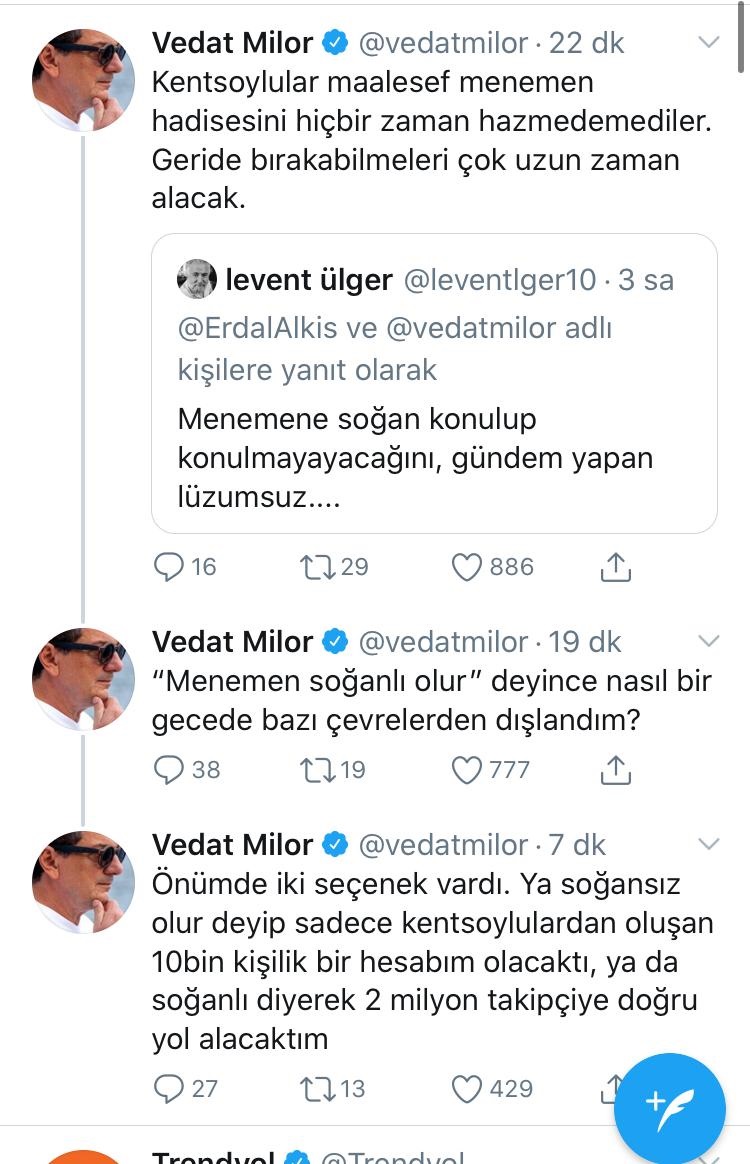Share the "Menemen soğanlı olur" tweet
750x1164 pixels.
click(x=616, y=769)
